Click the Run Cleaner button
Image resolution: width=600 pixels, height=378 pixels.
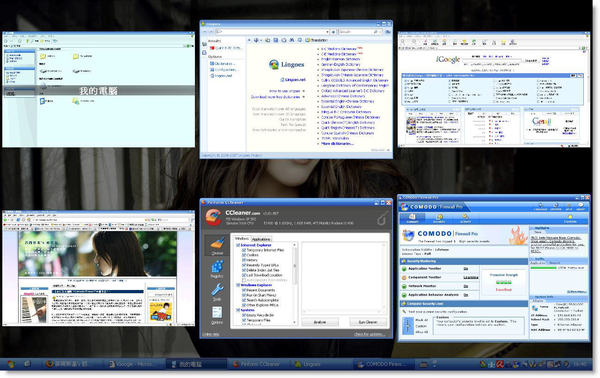point(368,322)
